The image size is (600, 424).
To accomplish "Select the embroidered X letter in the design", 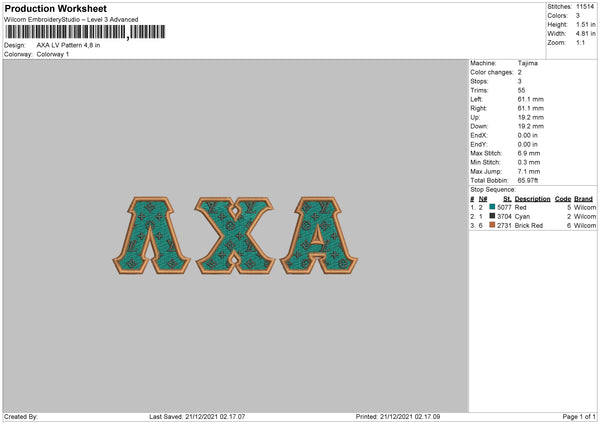I will pyautogui.click(x=235, y=235).
